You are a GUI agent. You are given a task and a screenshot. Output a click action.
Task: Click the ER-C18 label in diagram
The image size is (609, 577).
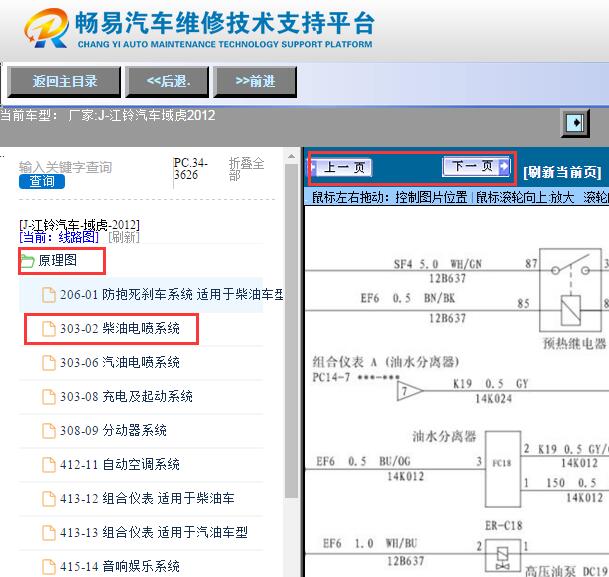(x=503, y=526)
